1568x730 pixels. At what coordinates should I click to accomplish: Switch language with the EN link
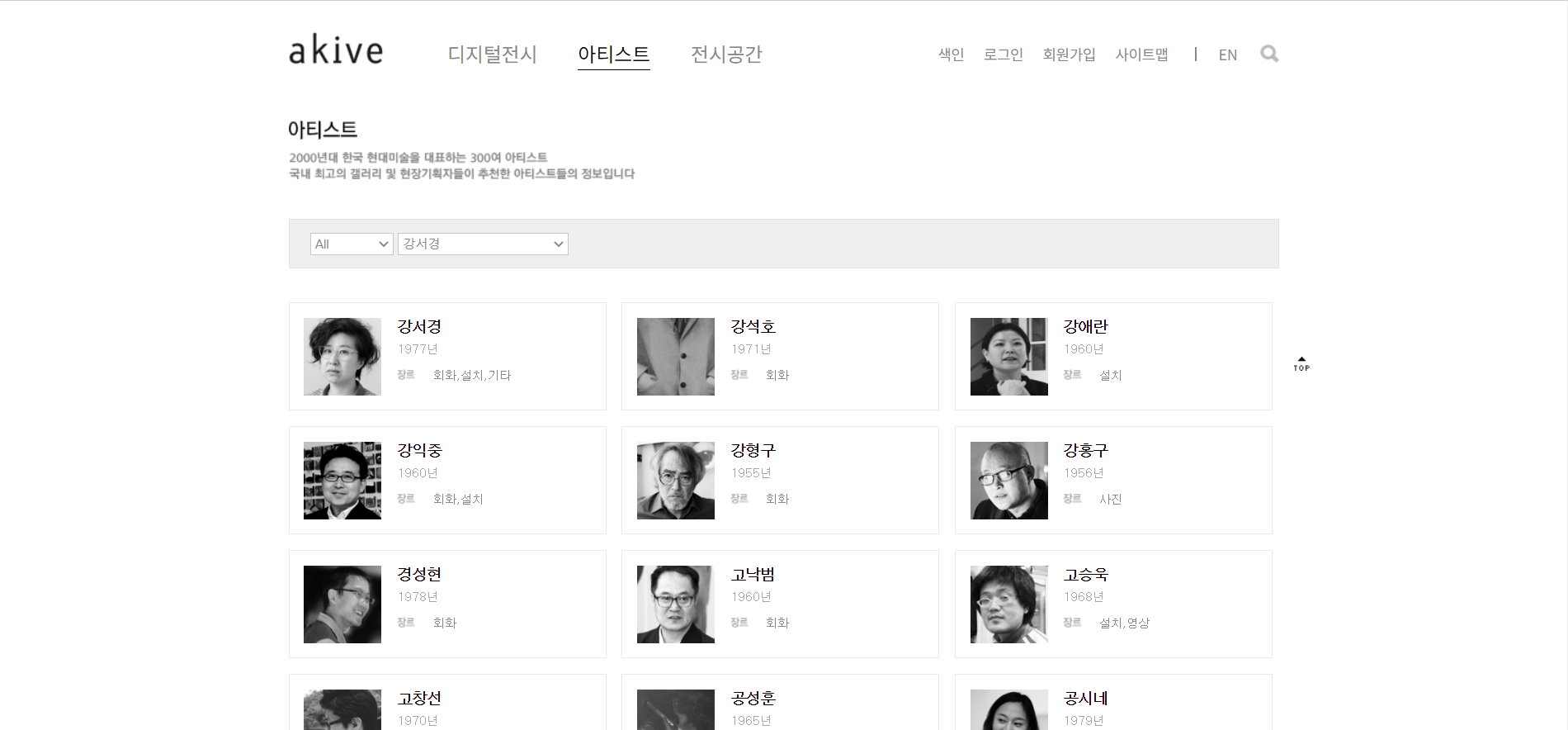pos(1227,55)
